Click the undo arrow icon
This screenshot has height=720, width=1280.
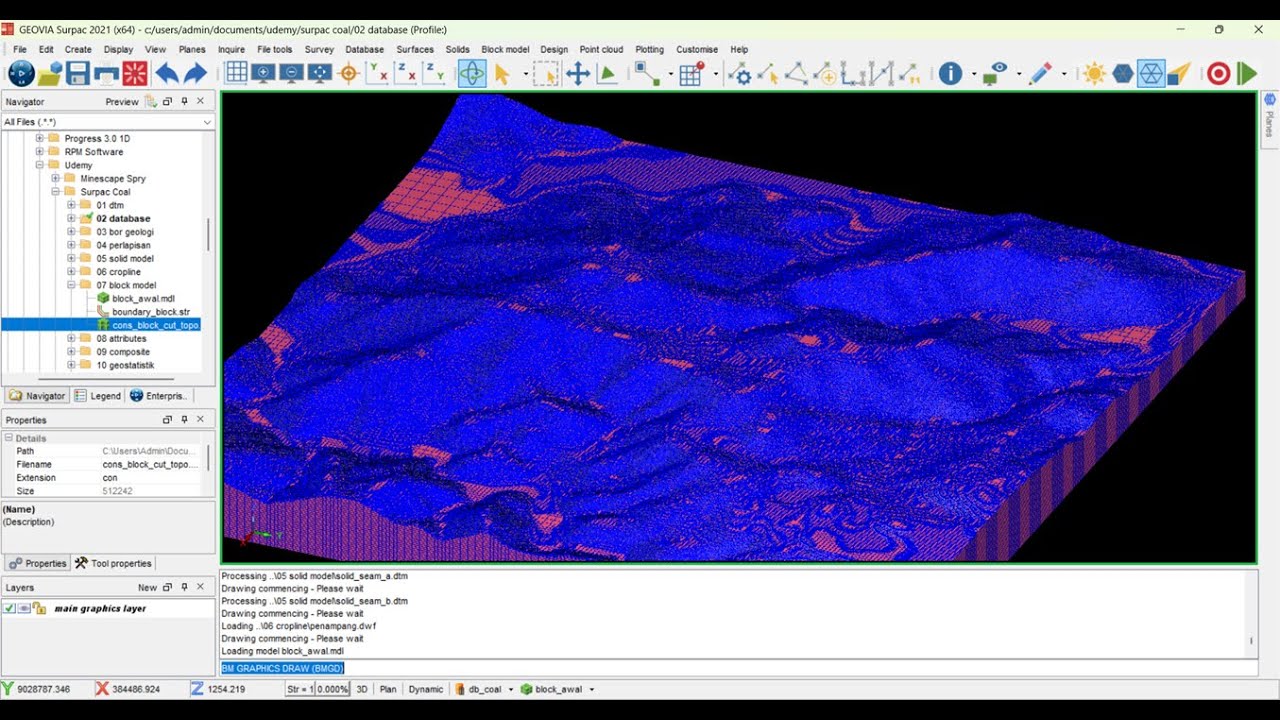(166, 73)
